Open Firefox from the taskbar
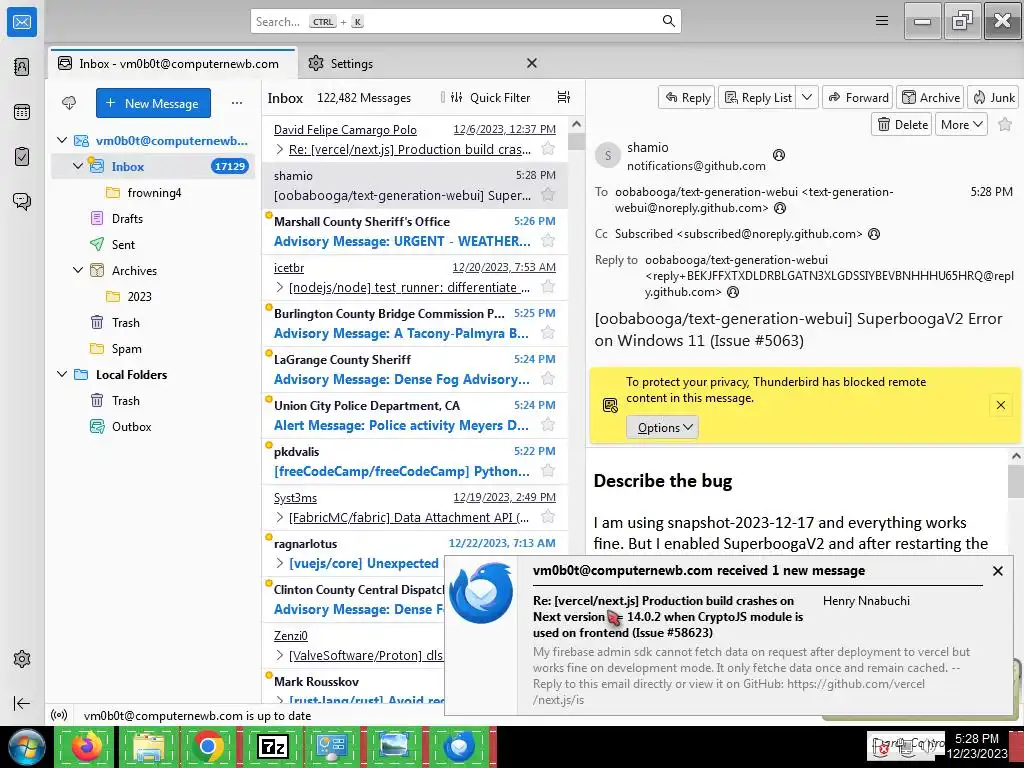 [x=88, y=746]
